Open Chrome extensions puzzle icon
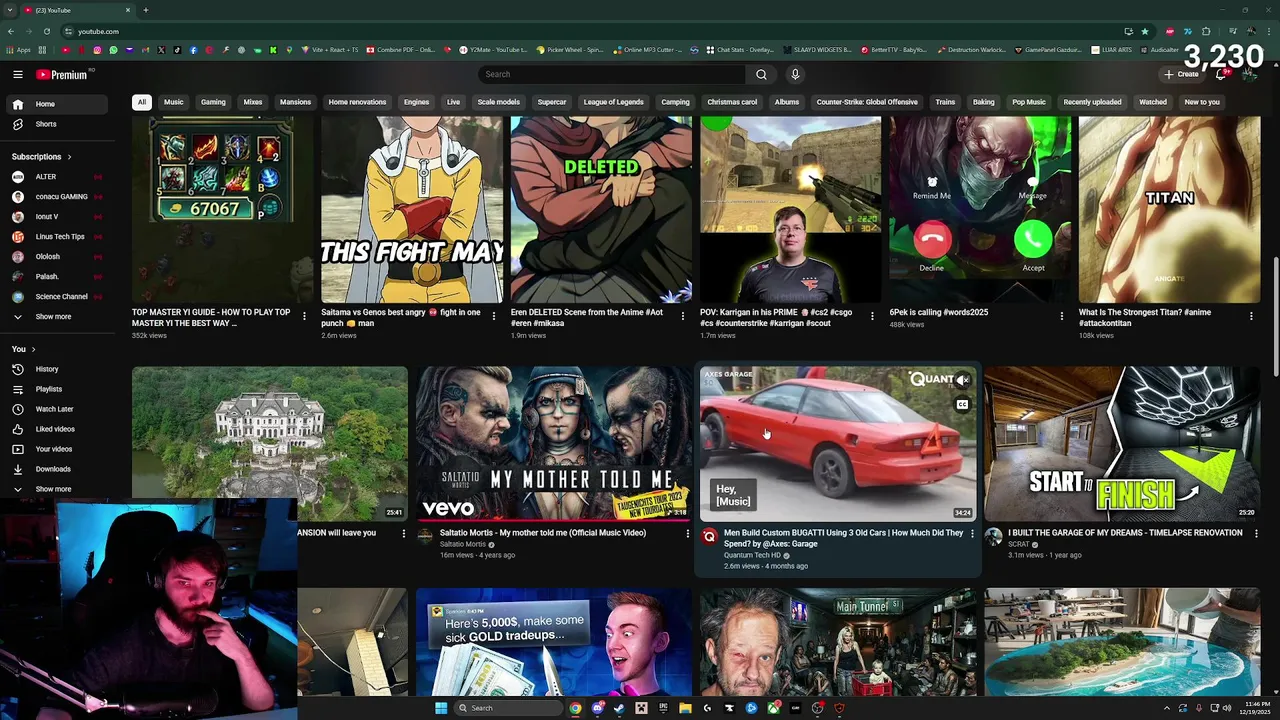Viewport: 1280px width, 720px height. point(1206,31)
